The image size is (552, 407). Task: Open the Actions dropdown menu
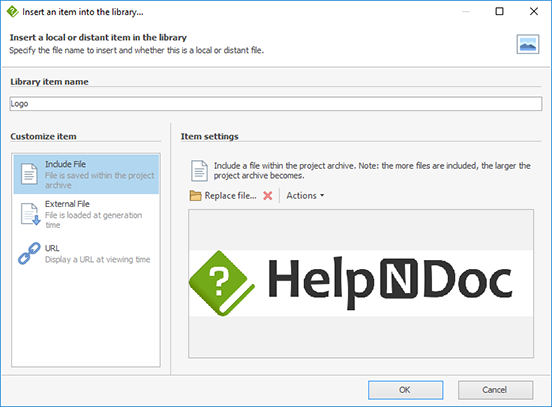[x=305, y=196]
